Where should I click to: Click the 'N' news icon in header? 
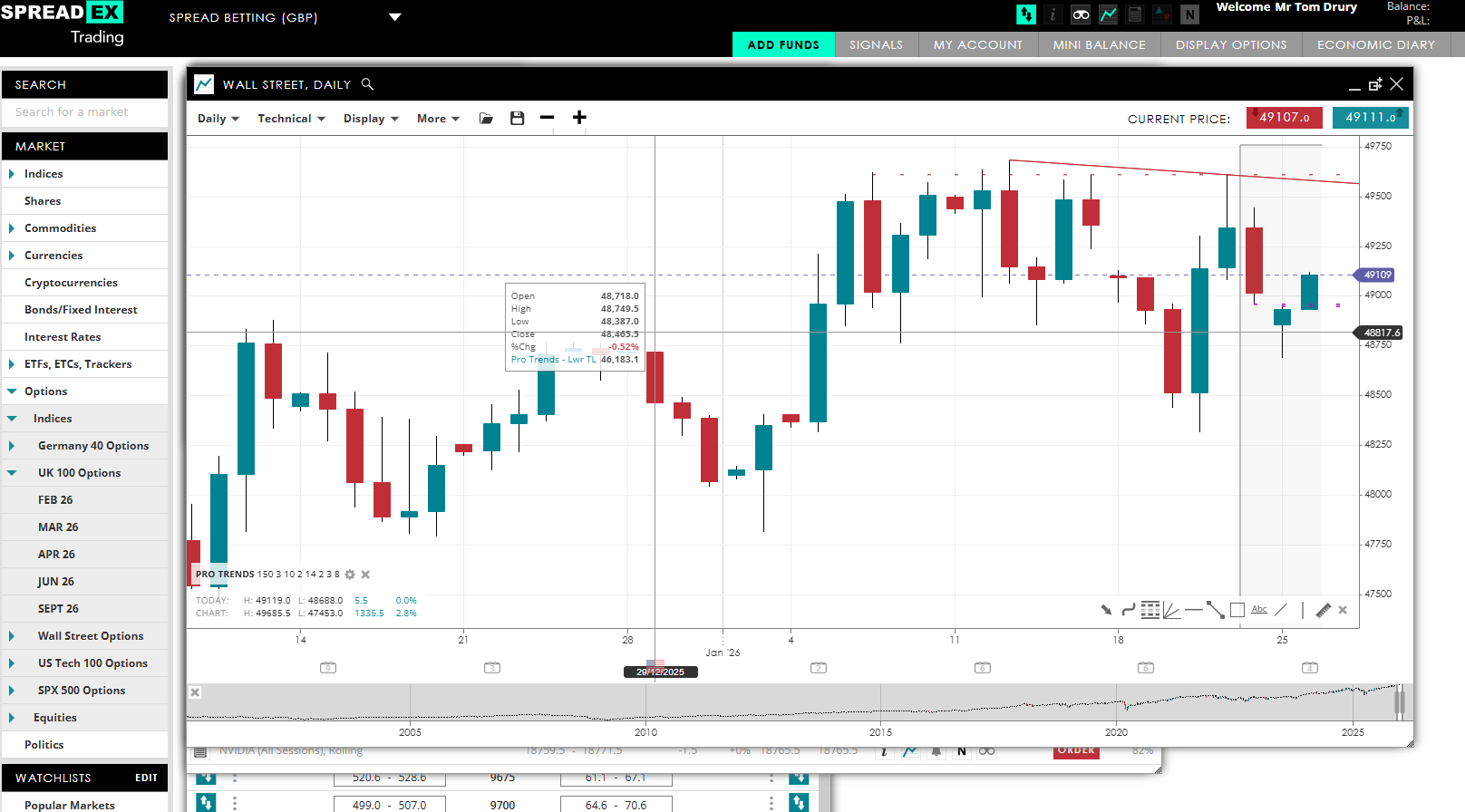(1190, 14)
